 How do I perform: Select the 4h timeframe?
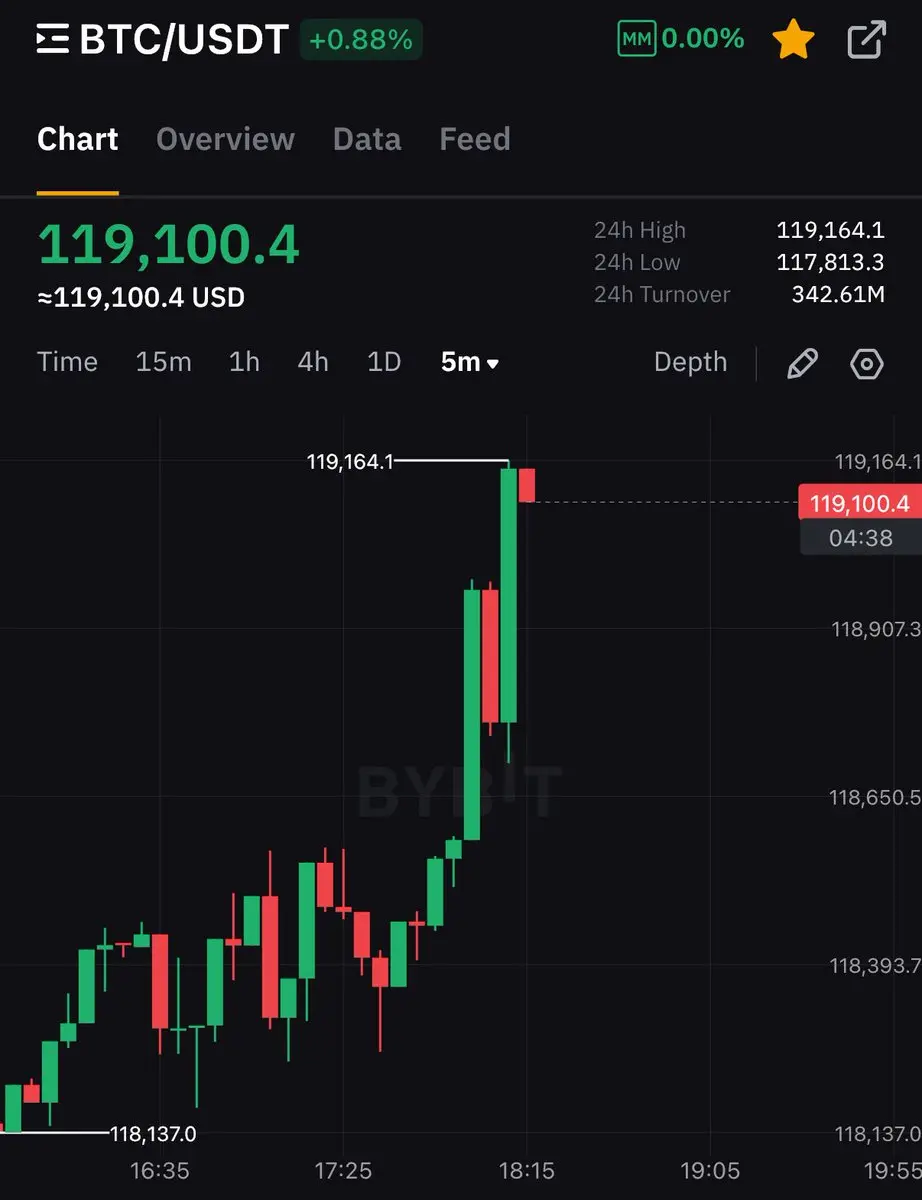313,362
